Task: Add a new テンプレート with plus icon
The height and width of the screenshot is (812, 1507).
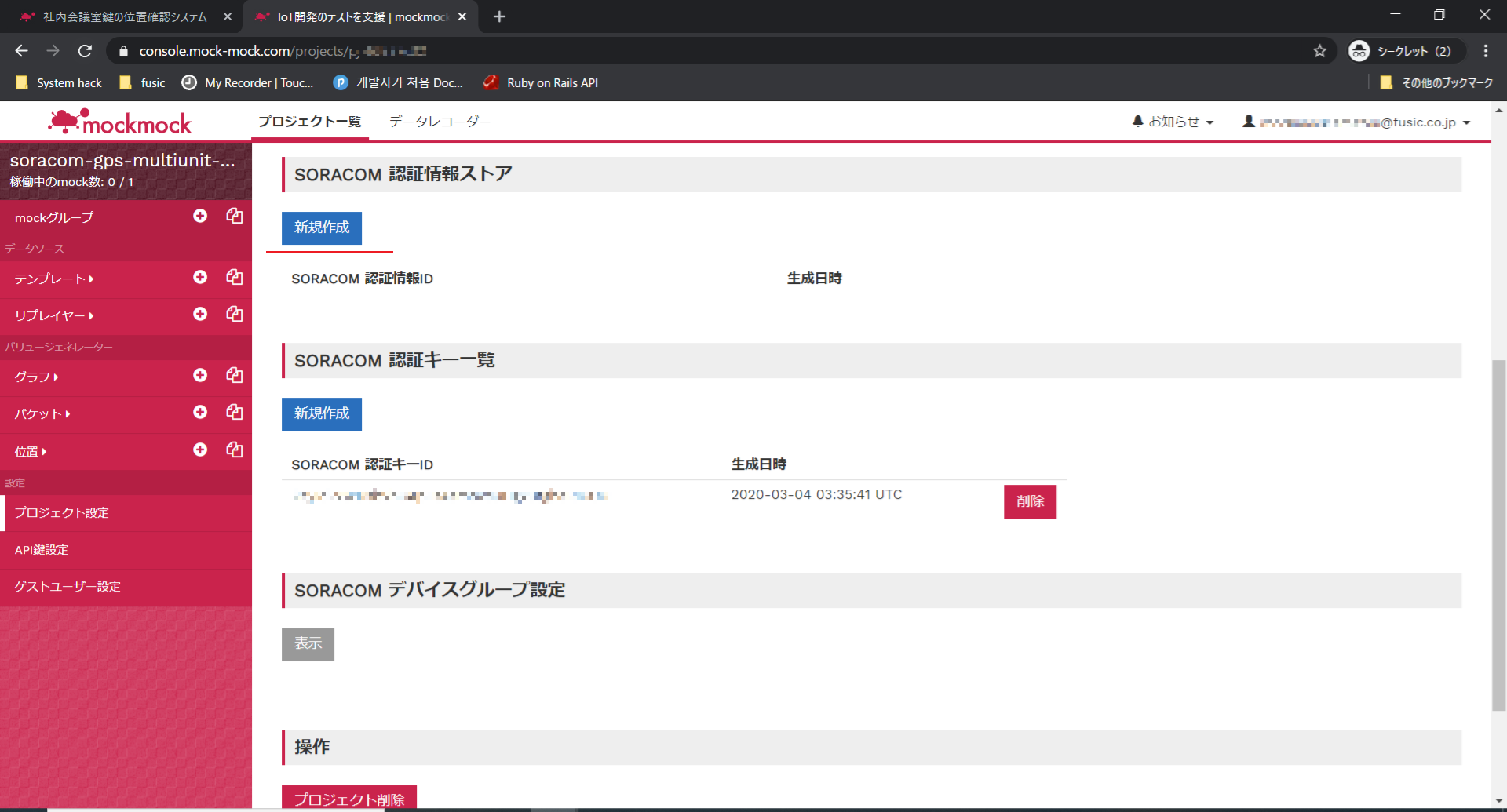Action: point(200,277)
